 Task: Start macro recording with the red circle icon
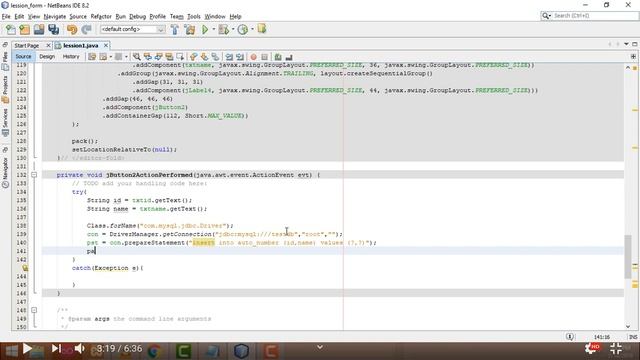253,57
